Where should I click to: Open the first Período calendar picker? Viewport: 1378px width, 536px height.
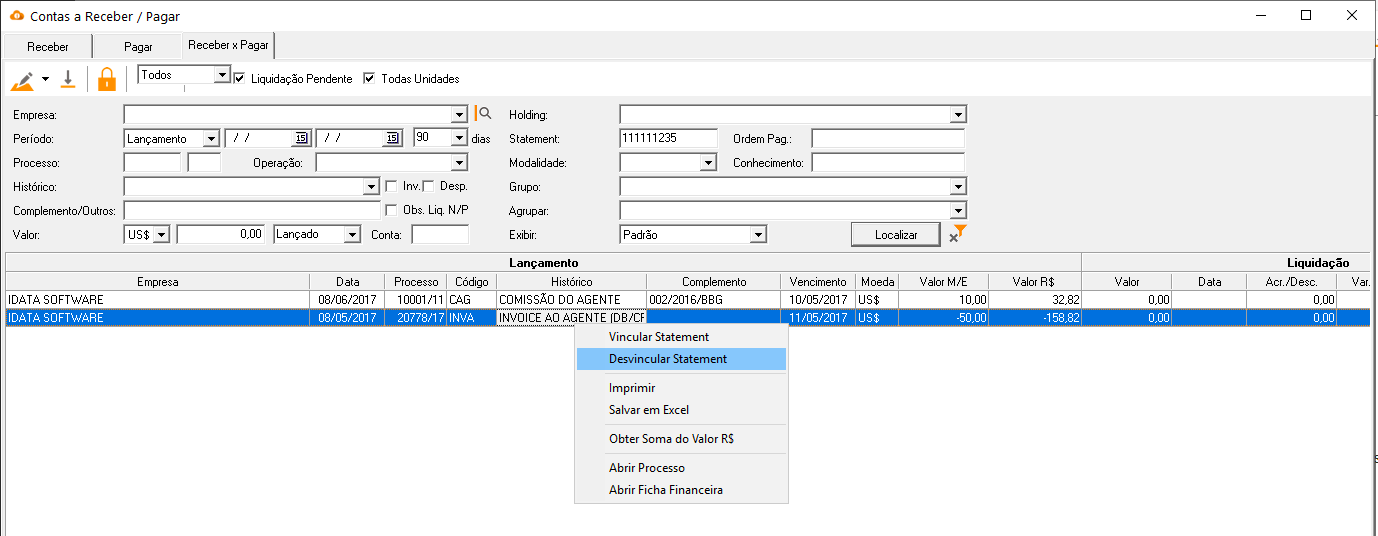[301, 138]
